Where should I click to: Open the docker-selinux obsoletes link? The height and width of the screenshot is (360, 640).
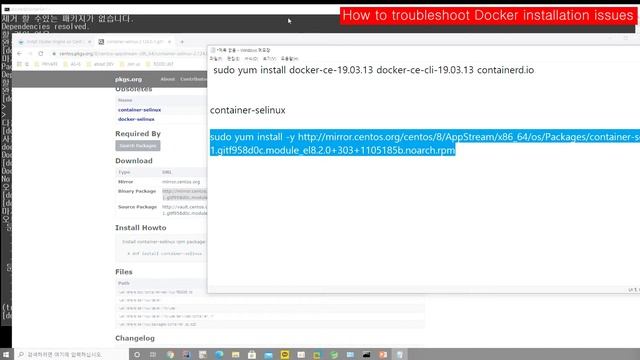tap(136, 119)
